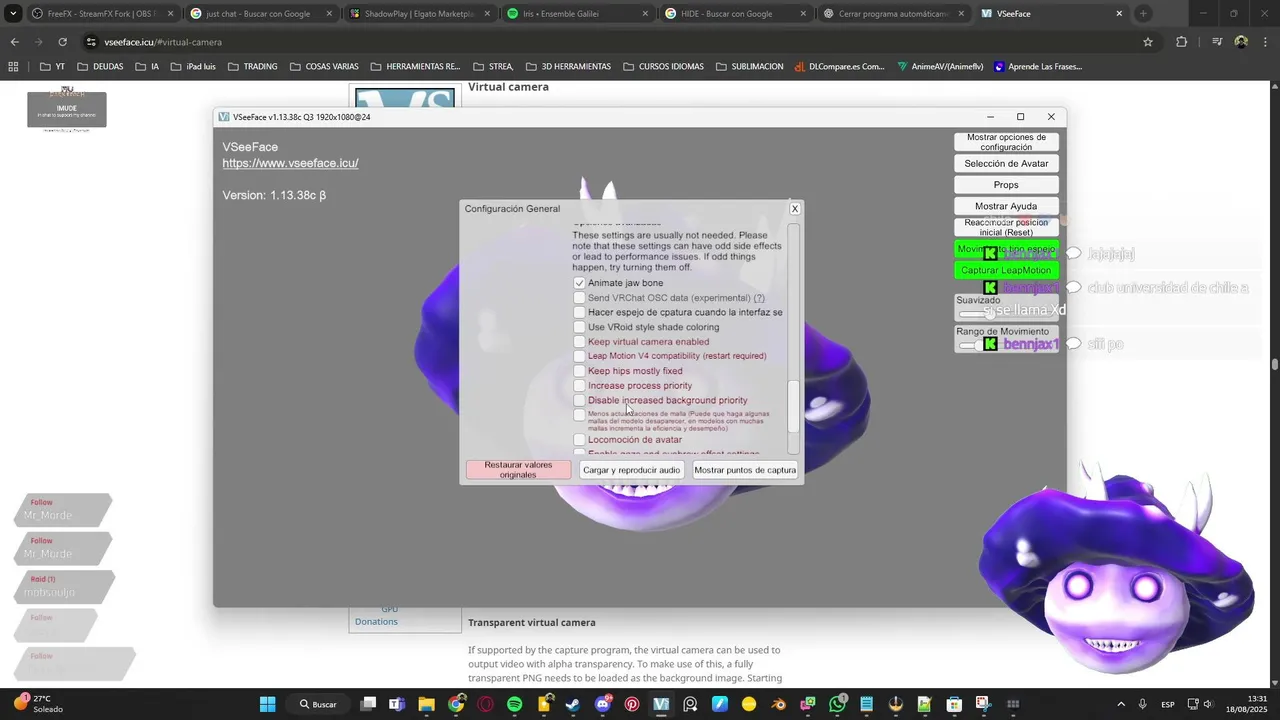Click the Props button in VSeeFace

[1006, 185]
